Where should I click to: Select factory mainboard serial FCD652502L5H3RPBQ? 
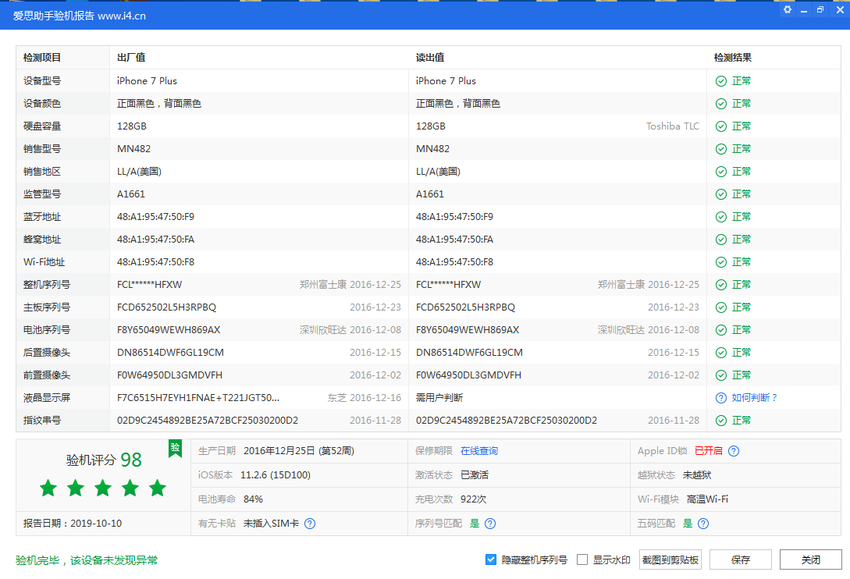(166, 307)
